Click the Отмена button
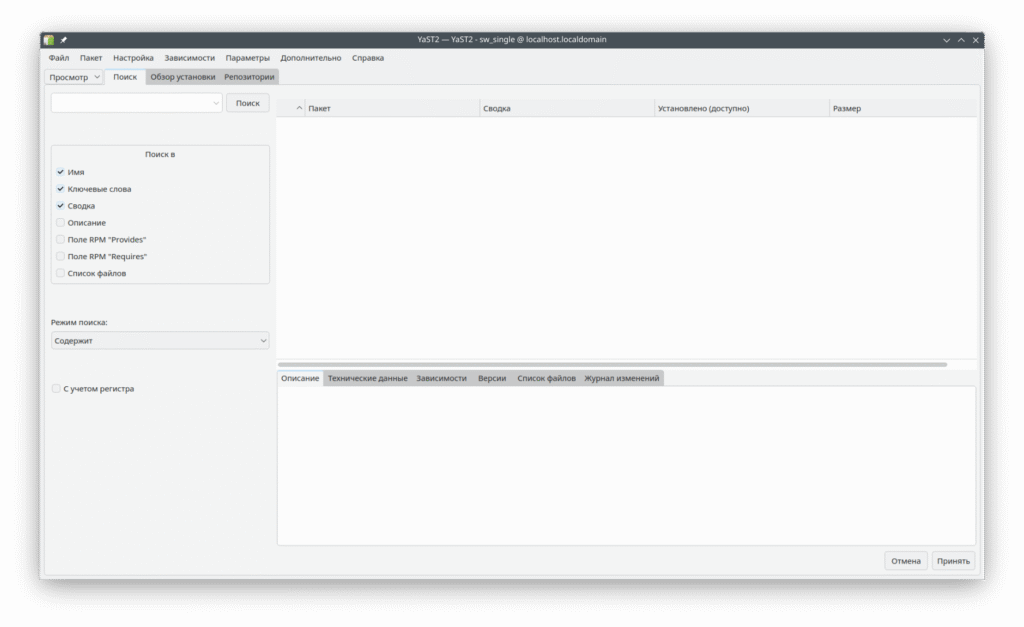Viewport: 1024px width, 627px height. pyautogui.click(x=906, y=561)
